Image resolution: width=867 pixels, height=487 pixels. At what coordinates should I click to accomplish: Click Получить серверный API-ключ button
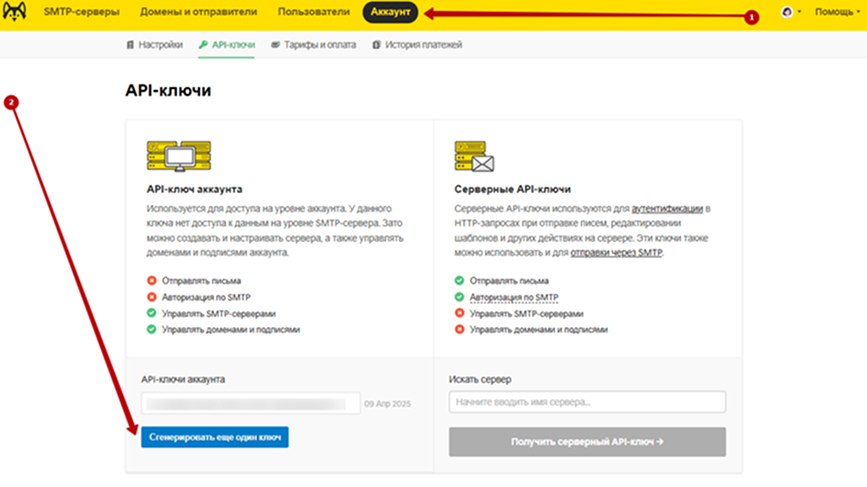click(x=587, y=441)
